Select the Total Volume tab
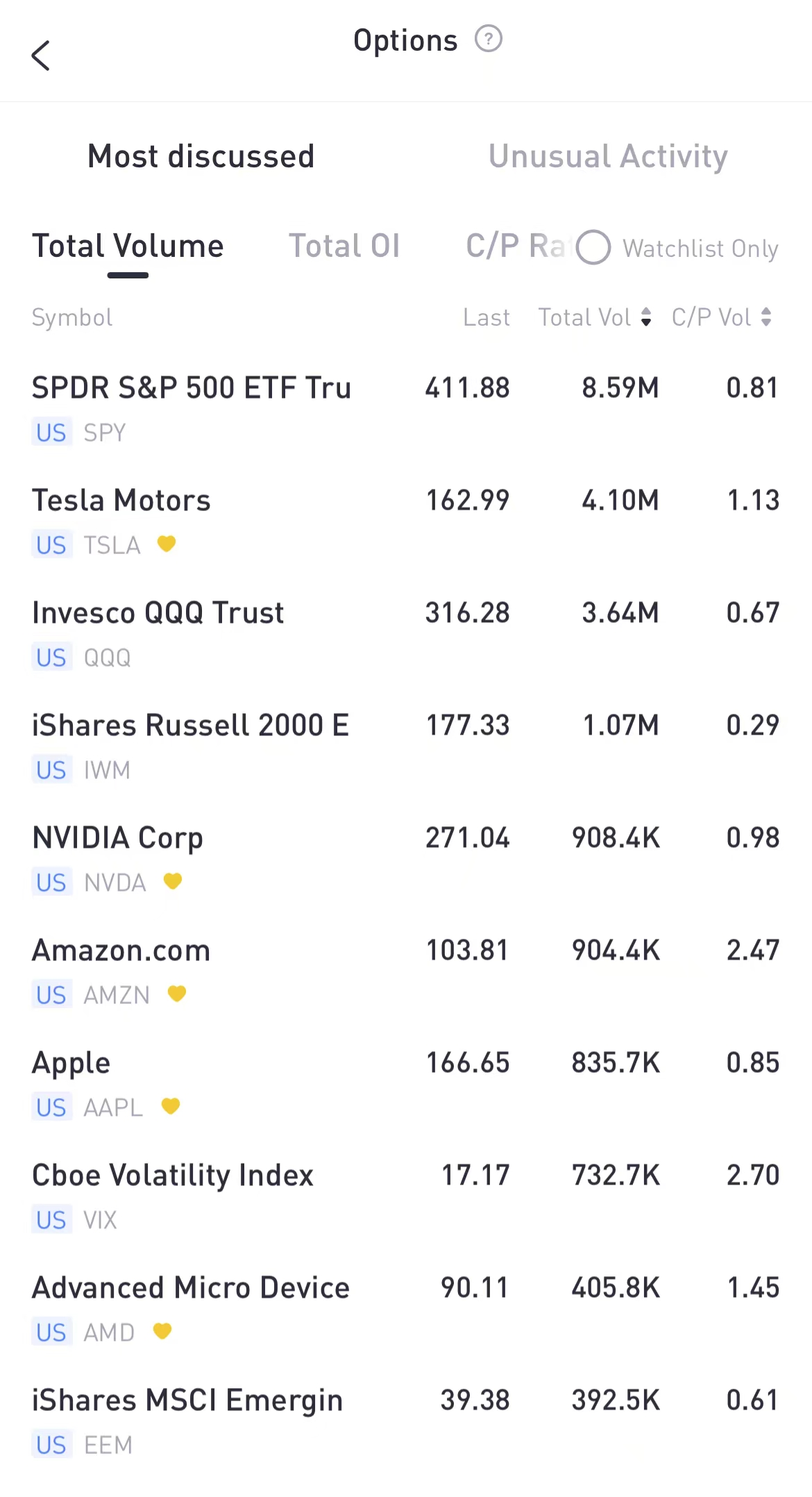The width and height of the screenshot is (812, 1497). (128, 246)
